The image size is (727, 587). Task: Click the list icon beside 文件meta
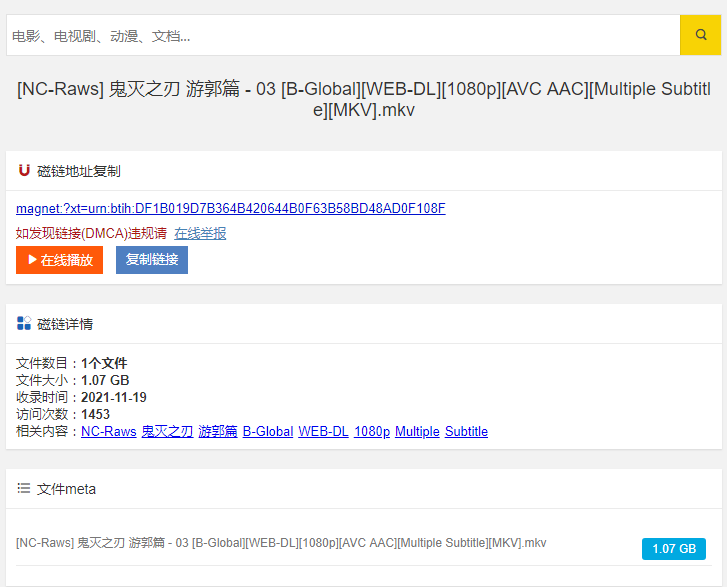(24, 488)
